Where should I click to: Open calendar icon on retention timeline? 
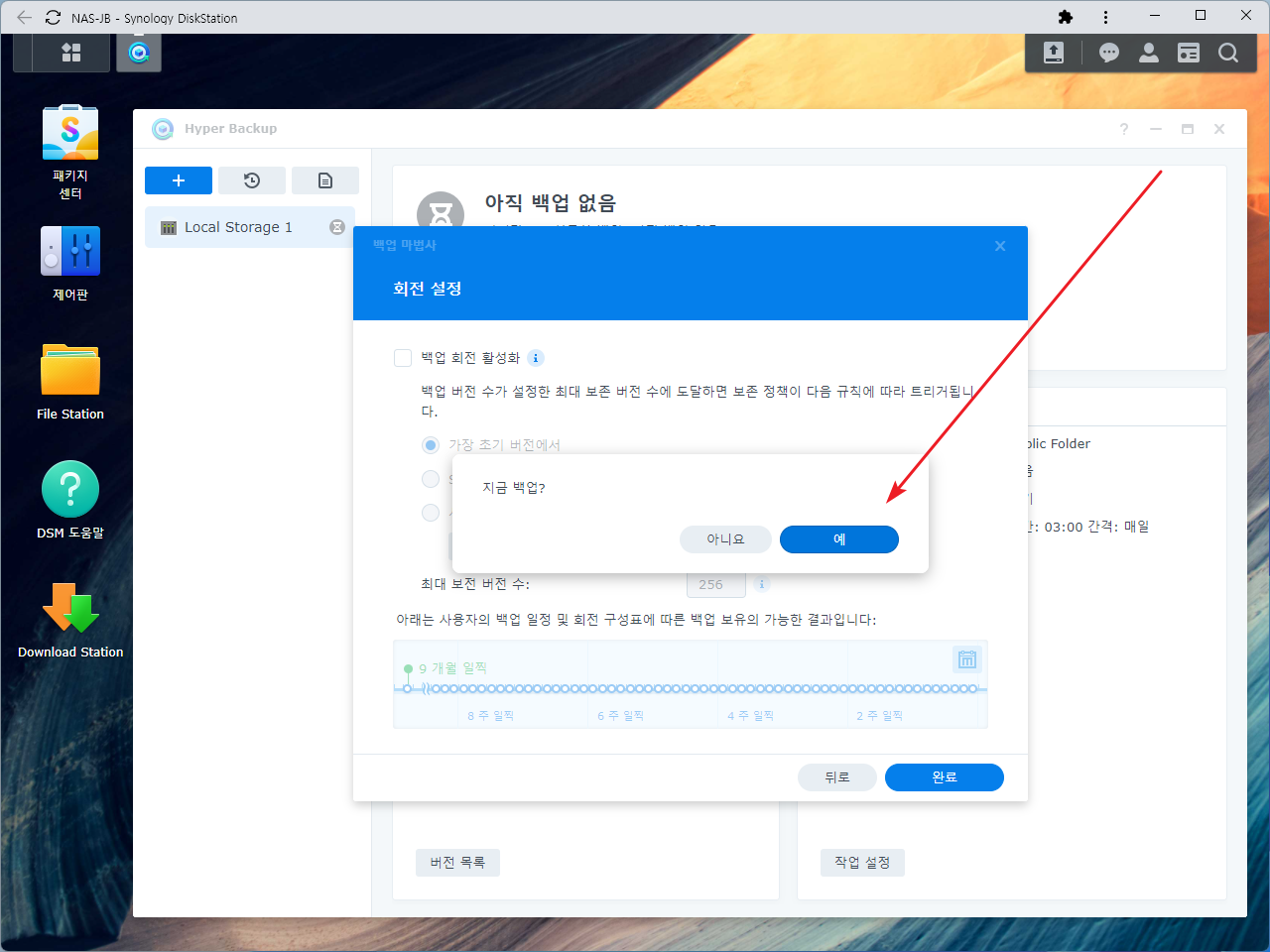click(x=967, y=659)
